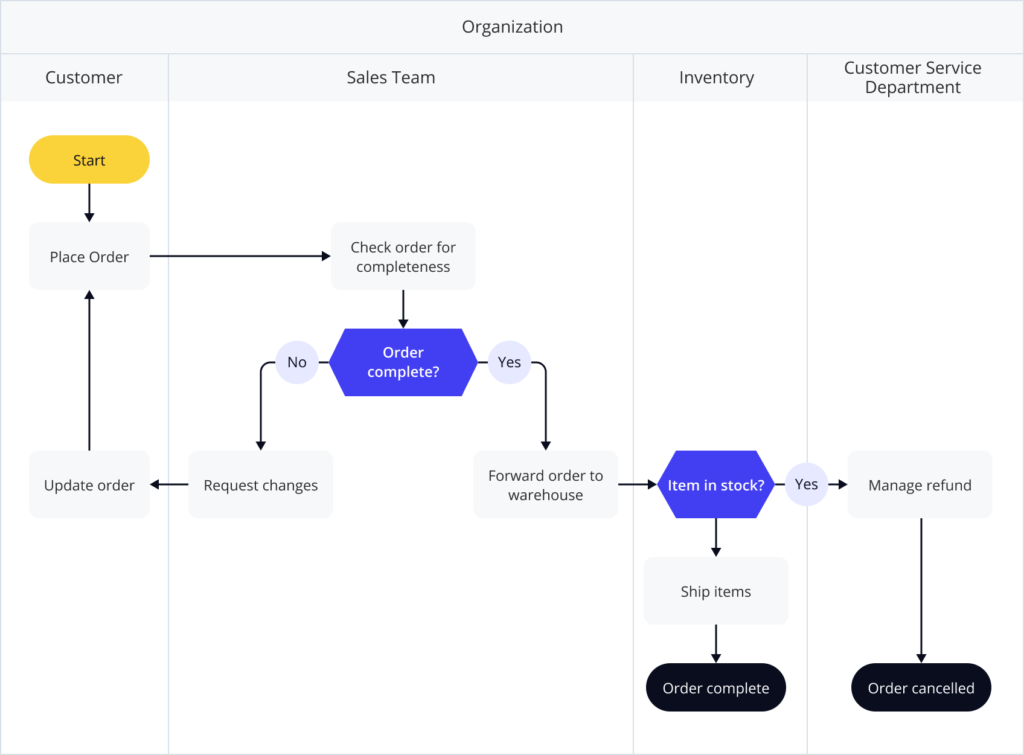Click the black Order complete end node
1024x755 pixels.
(x=715, y=688)
